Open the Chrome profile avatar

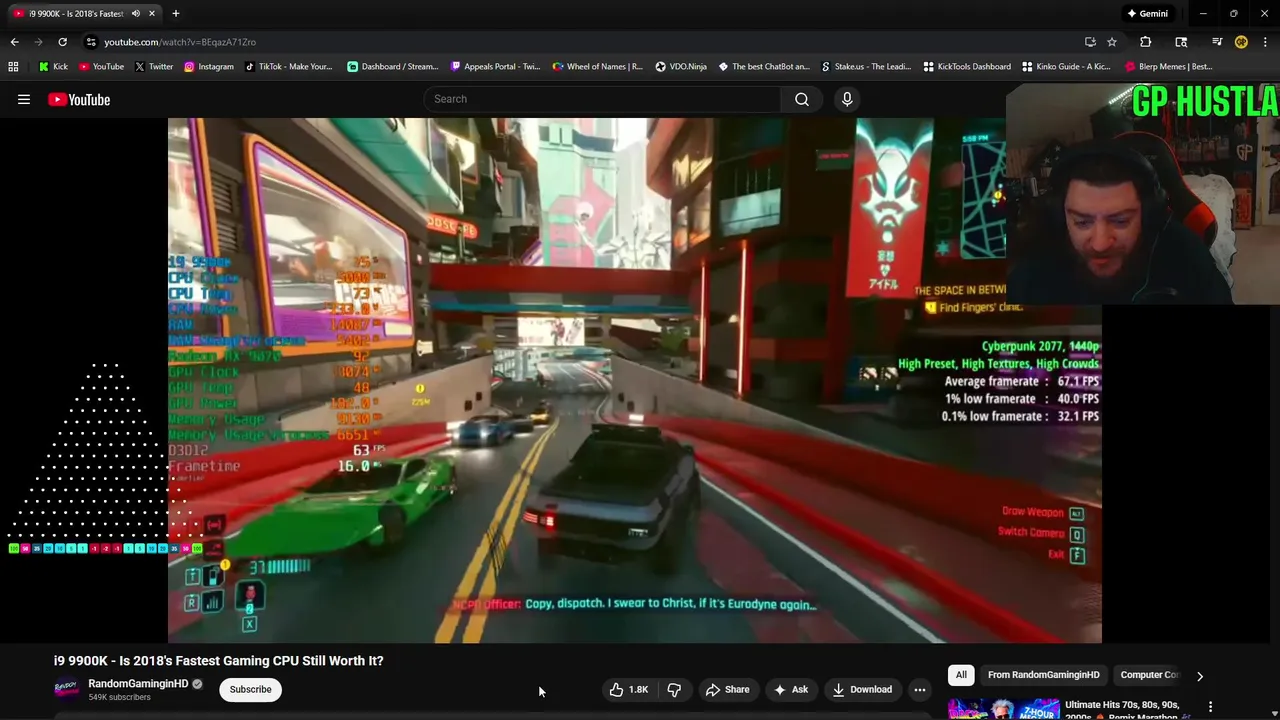[x=1241, y=42]
